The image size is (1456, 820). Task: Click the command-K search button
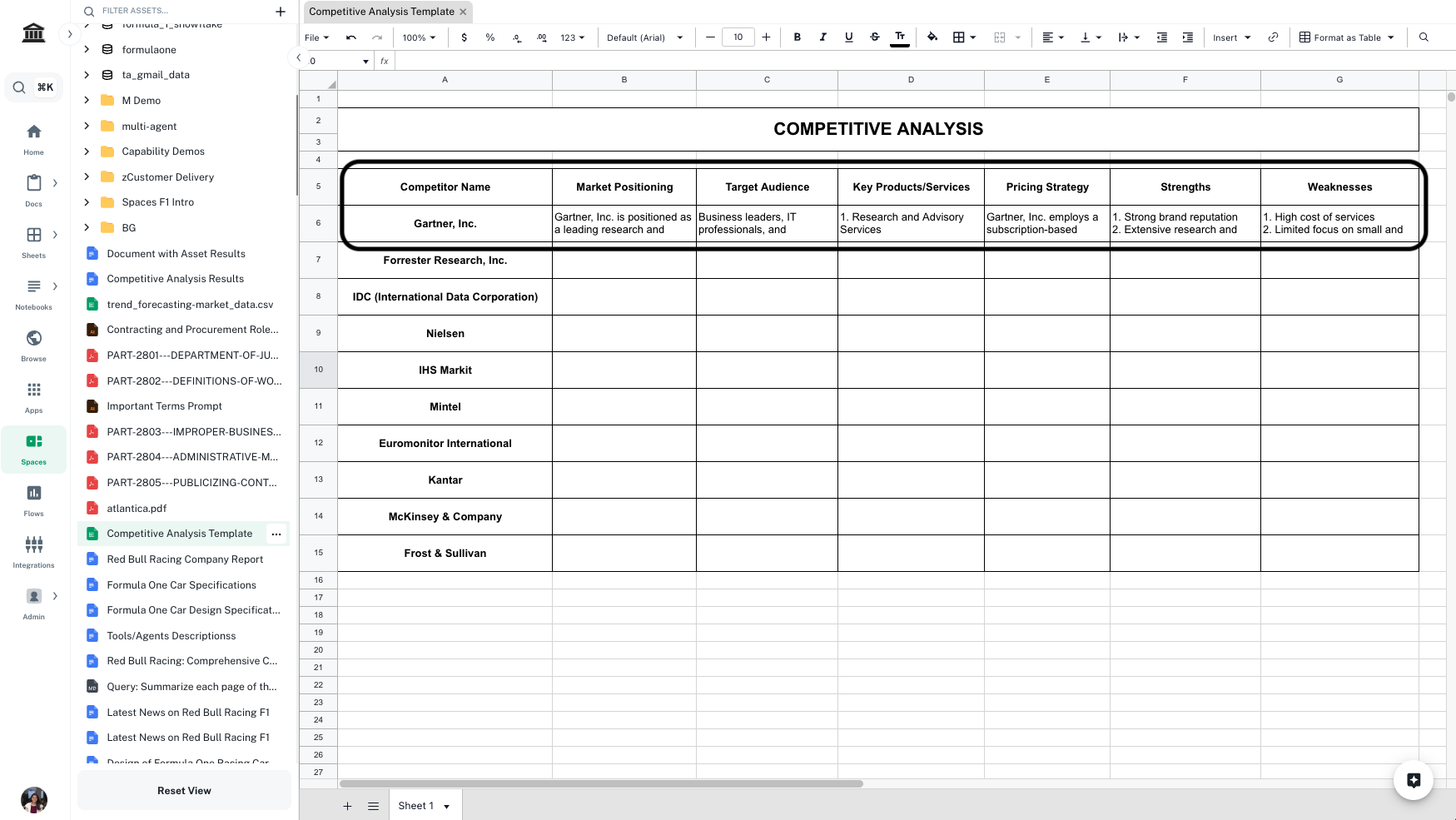[34, 87]
